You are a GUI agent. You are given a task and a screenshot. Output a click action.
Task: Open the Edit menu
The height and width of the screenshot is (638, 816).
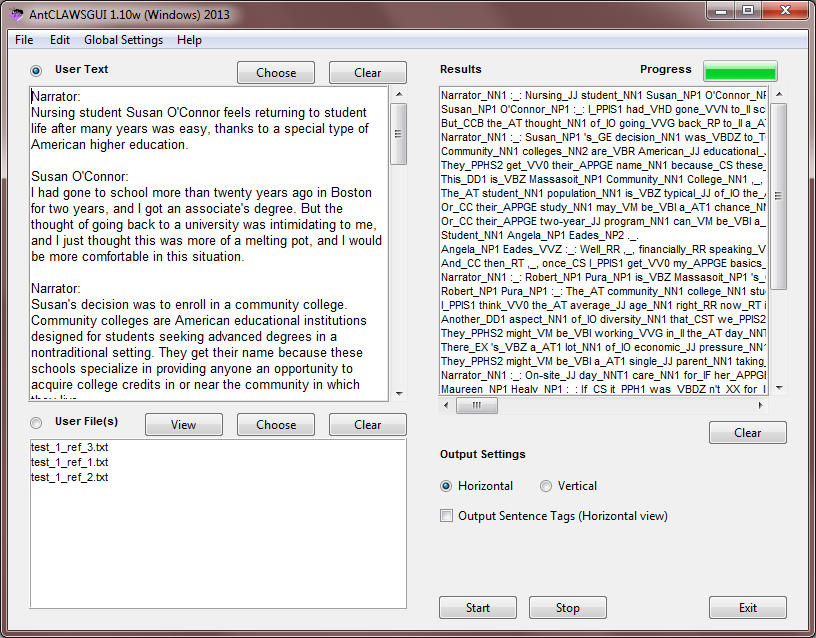tap(60, 40)
